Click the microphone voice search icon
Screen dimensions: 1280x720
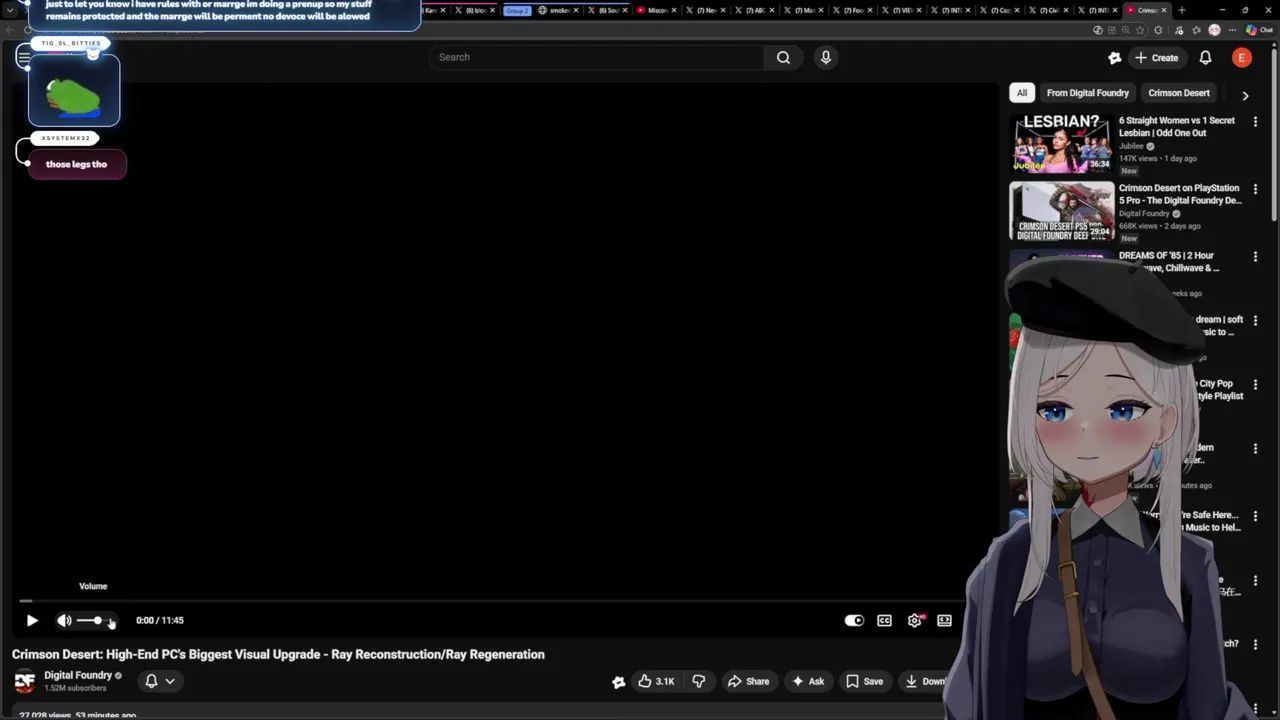(826, 57)
